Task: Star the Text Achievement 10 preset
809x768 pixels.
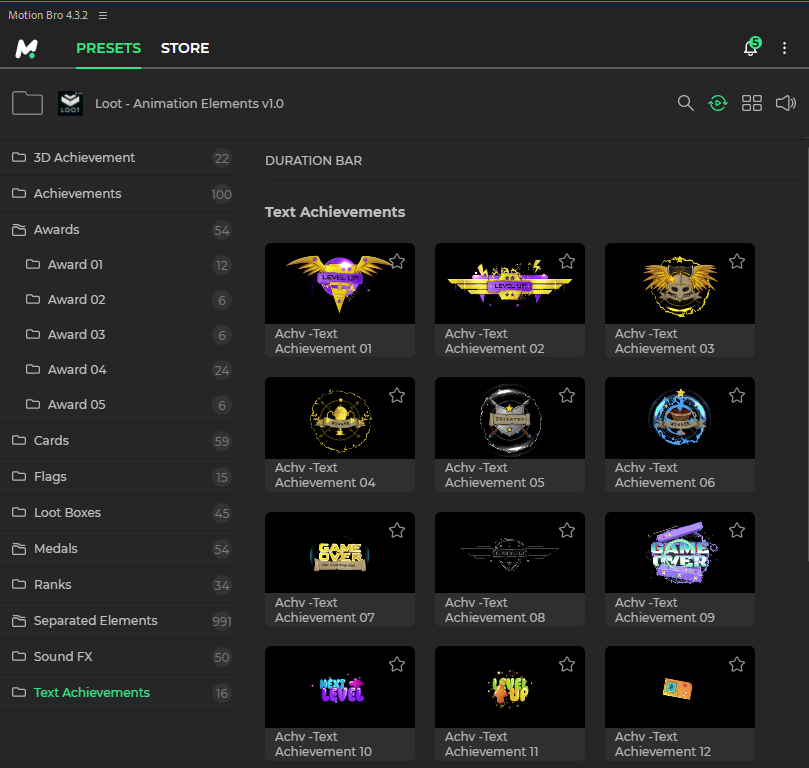Action: 397,664
